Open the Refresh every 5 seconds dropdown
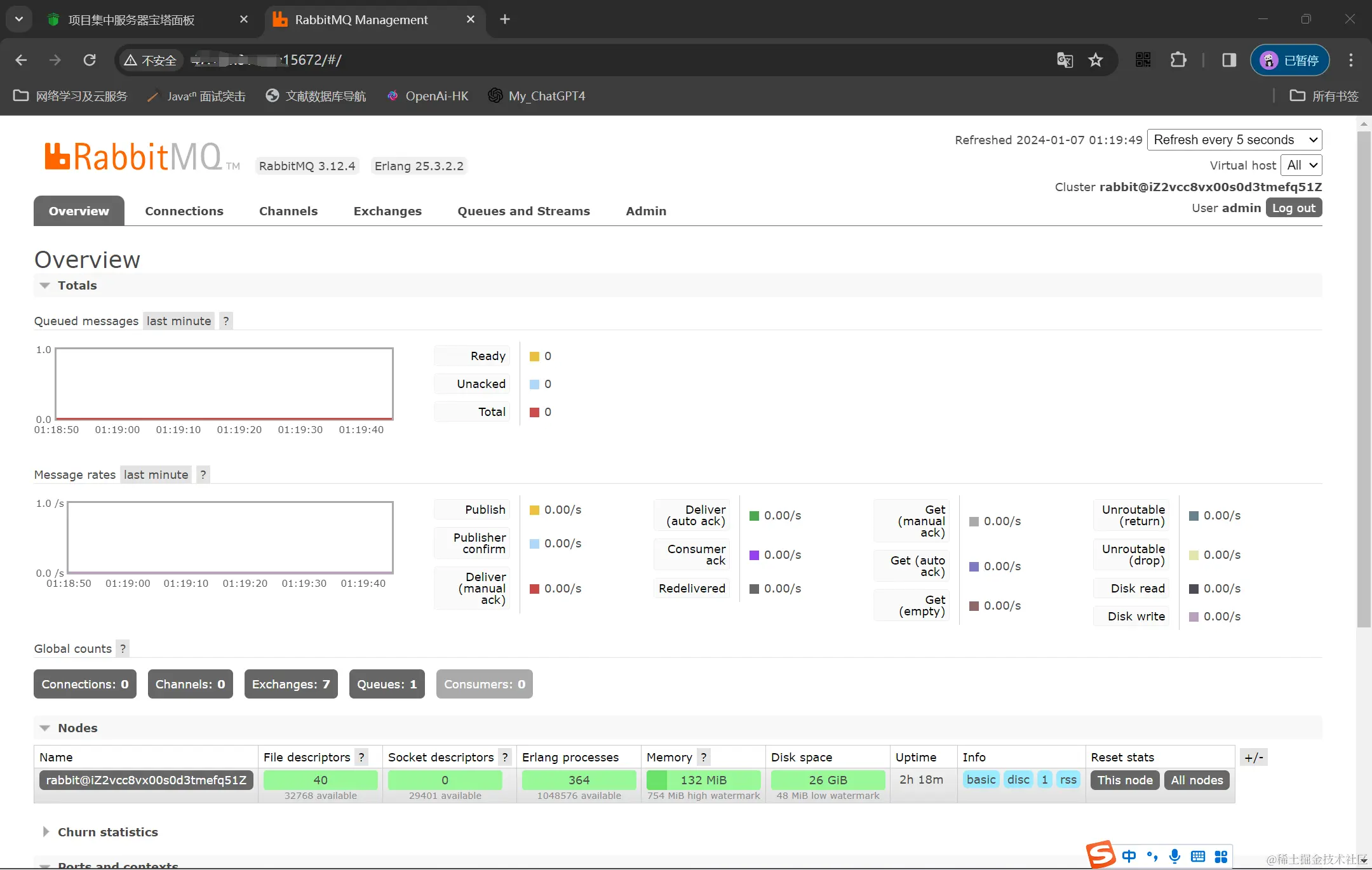The width and height of the screenshot is (1372, 870). [x=1235, y=140]
